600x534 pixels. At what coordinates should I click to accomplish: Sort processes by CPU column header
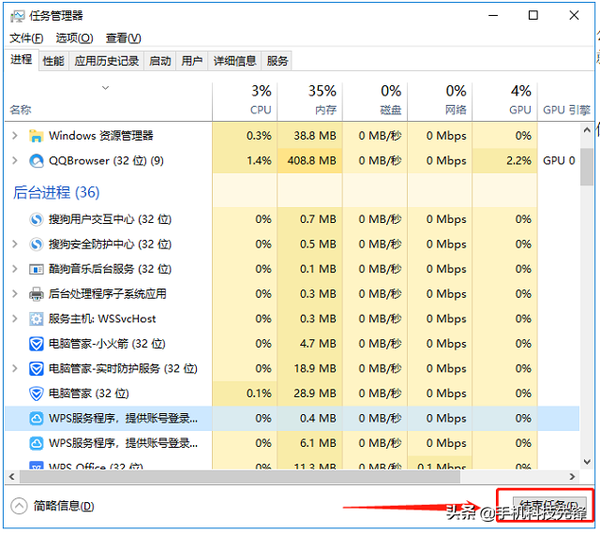(260, 100)
